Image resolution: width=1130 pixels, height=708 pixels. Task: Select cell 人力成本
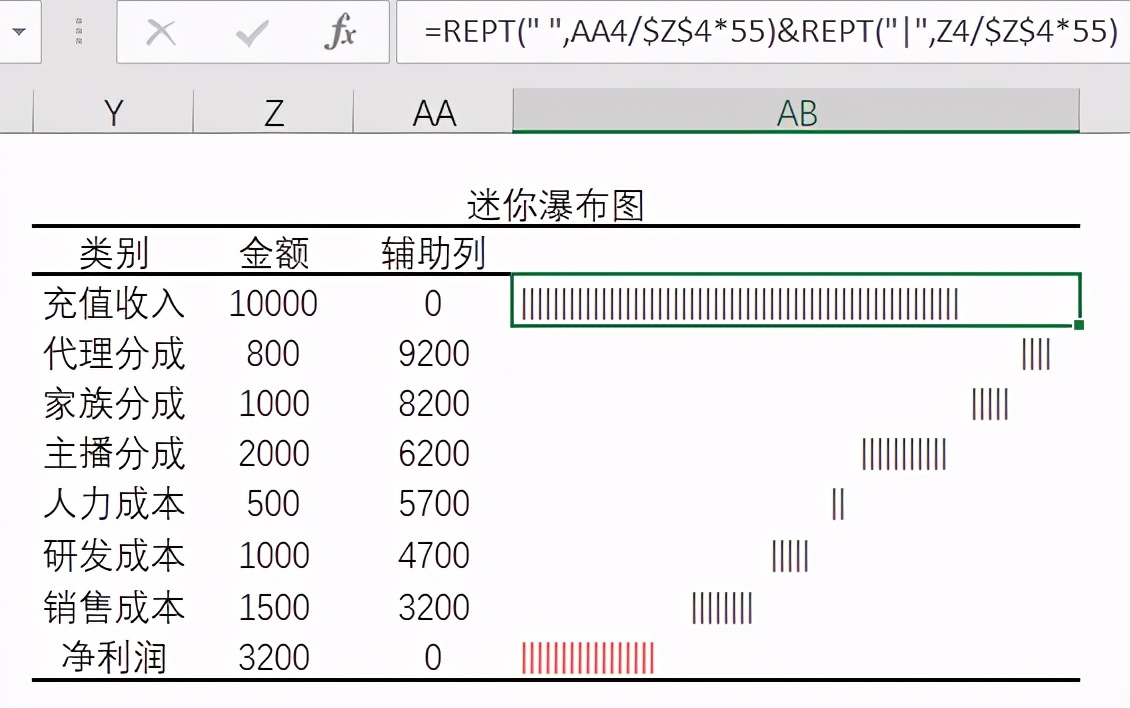click(x=114, y=503)
